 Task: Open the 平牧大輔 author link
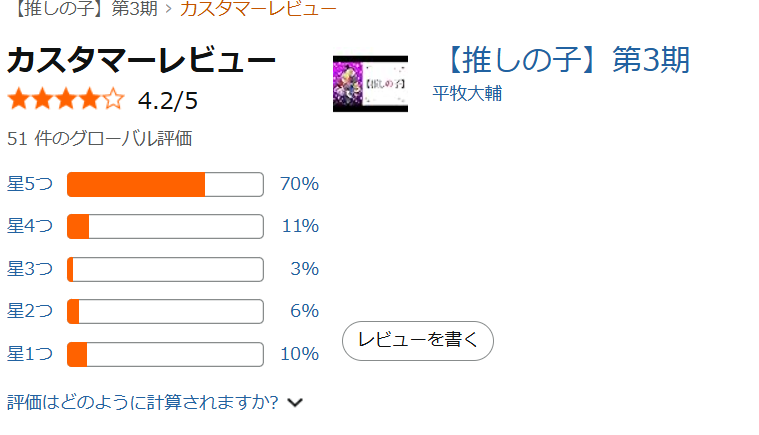pyautogui.click(x=467, y=94)
